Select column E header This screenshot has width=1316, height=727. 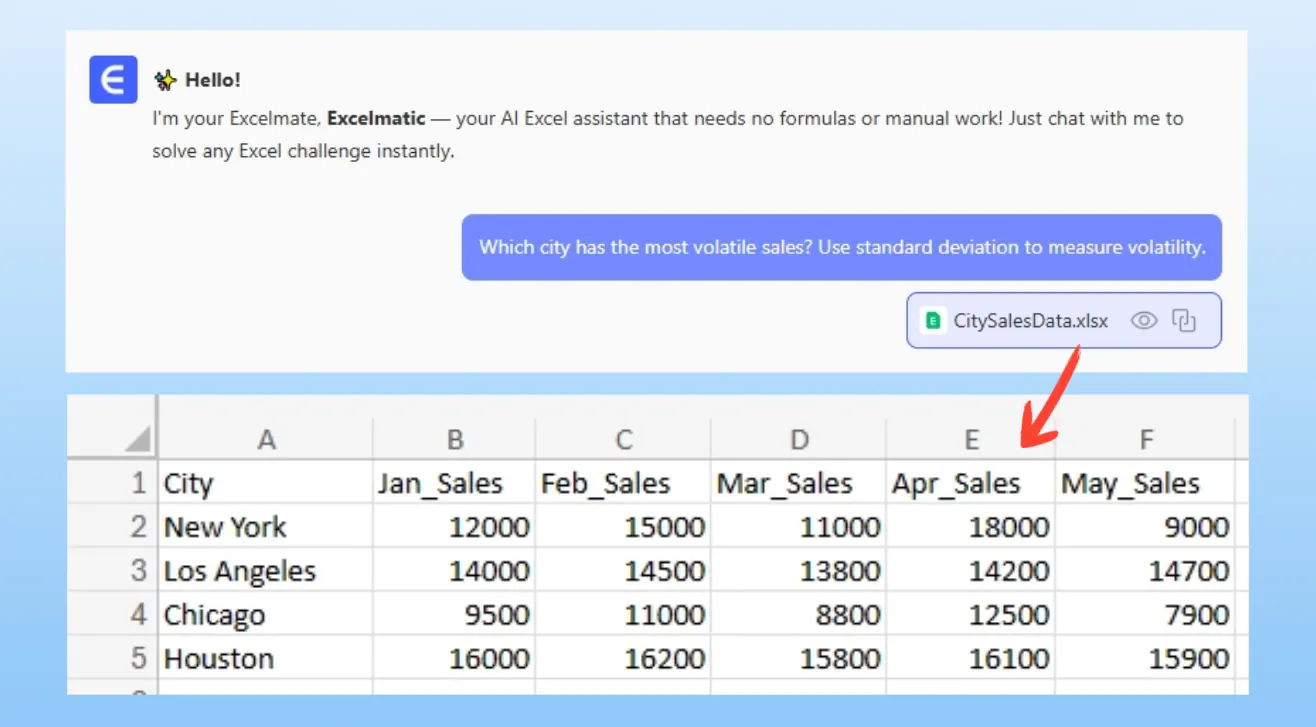970,439
